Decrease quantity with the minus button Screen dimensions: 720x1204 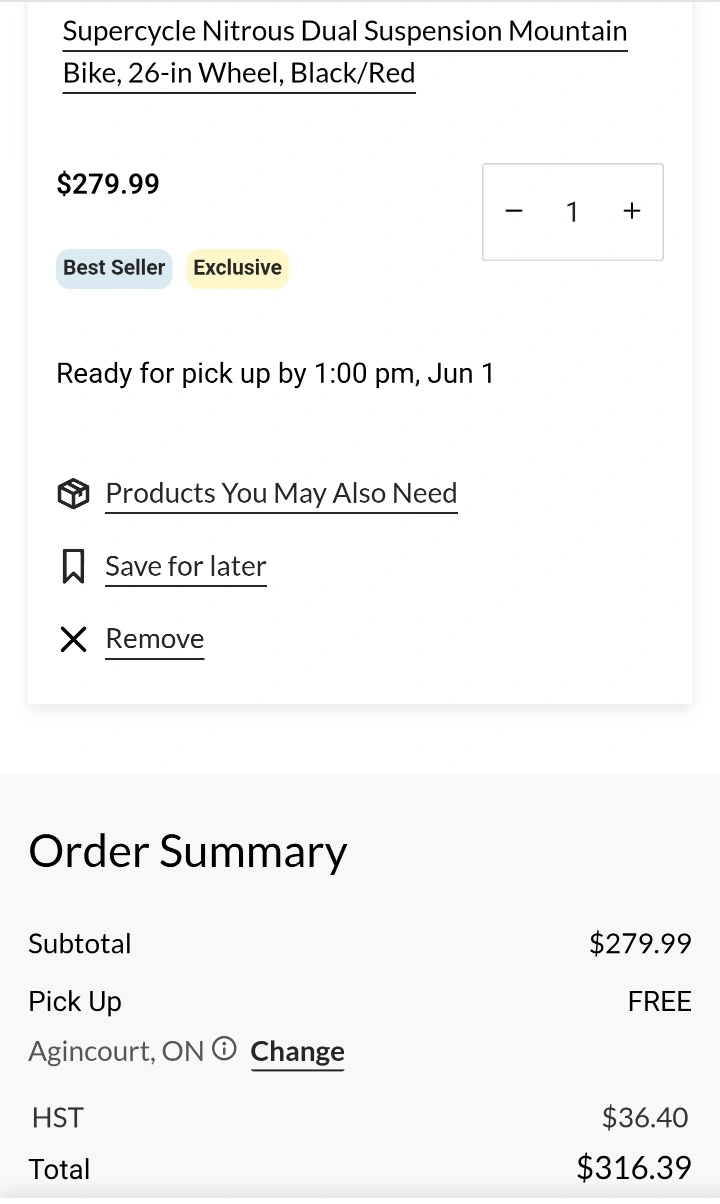click(514, 211)
